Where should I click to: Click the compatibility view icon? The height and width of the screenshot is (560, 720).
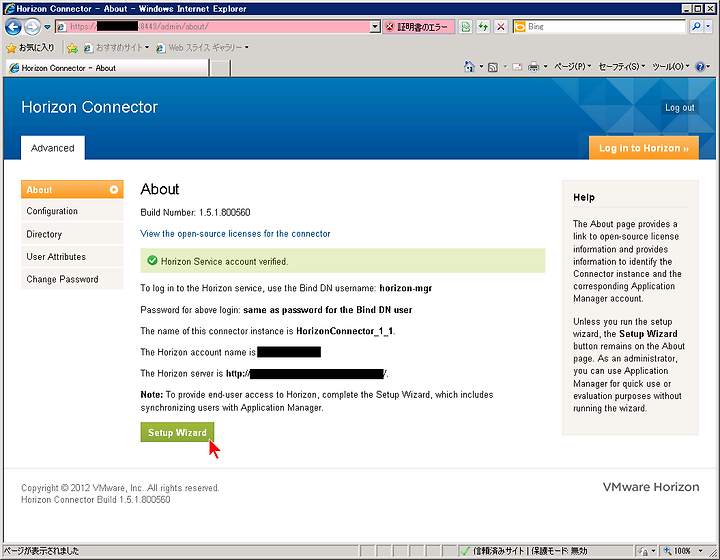click(466, 27)
